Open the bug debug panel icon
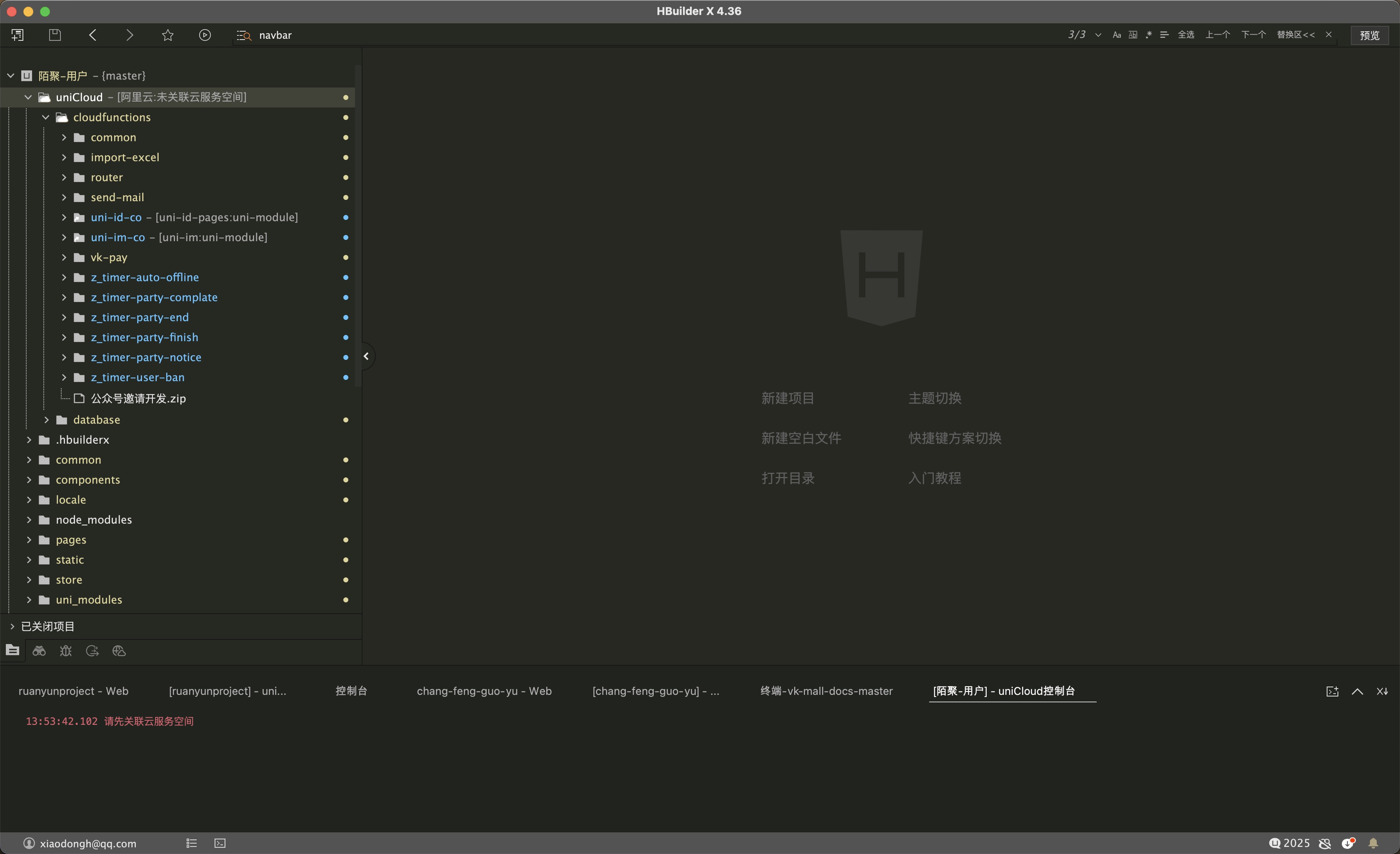 (66, 651)
